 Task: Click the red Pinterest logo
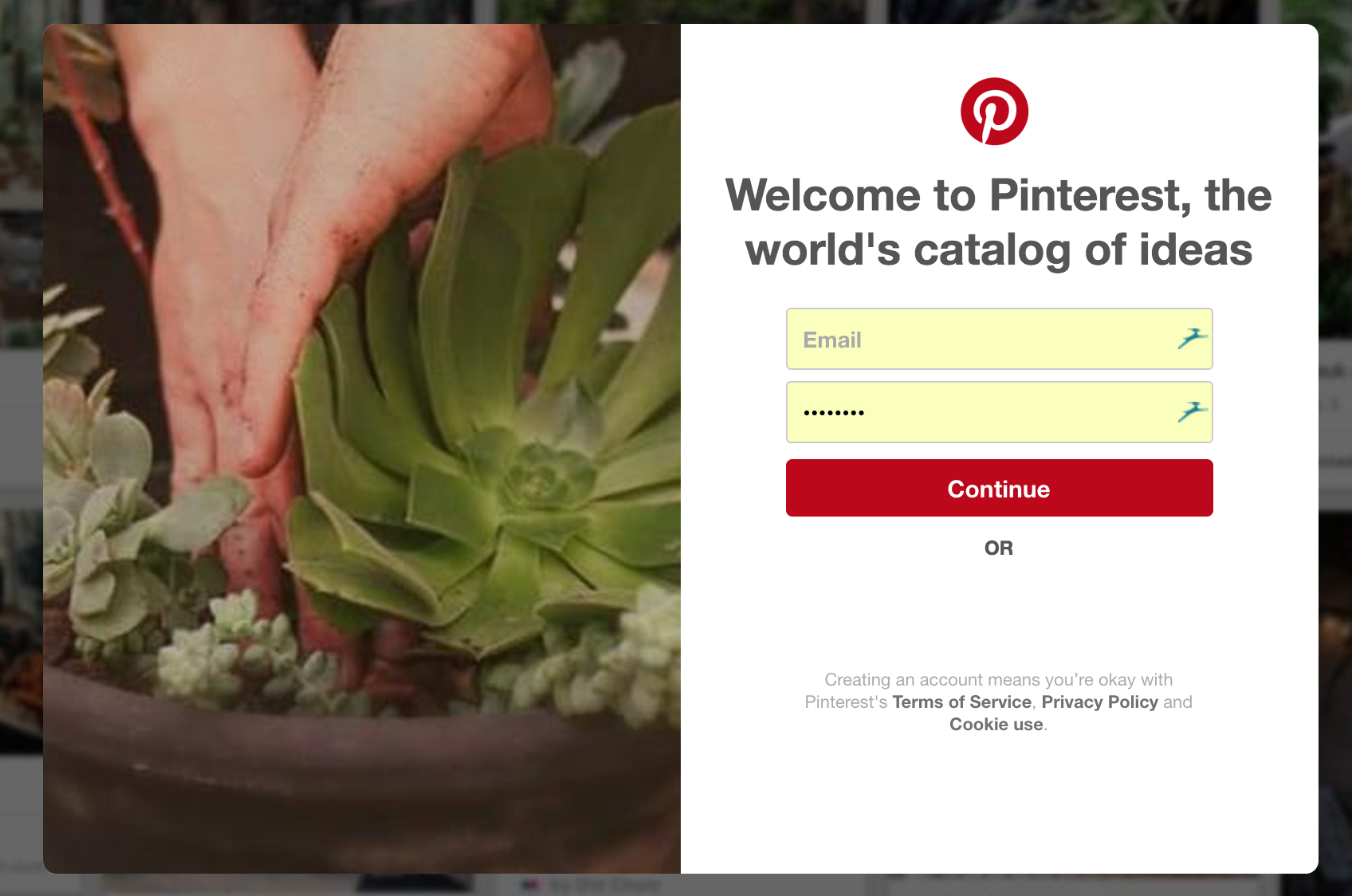point(994,111)
